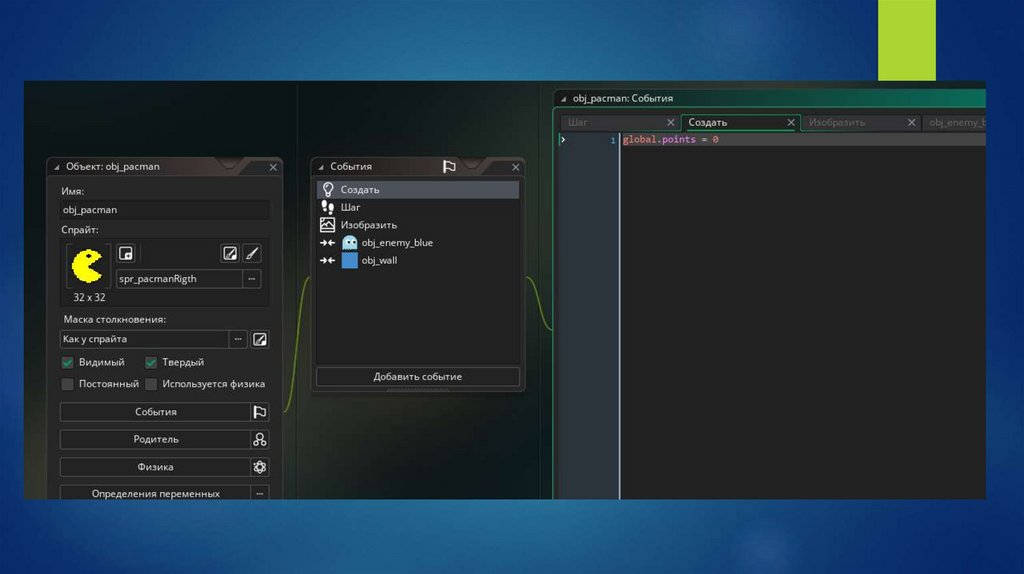Click the spr_pacmanRigth sprite name field

click(179, 279)
